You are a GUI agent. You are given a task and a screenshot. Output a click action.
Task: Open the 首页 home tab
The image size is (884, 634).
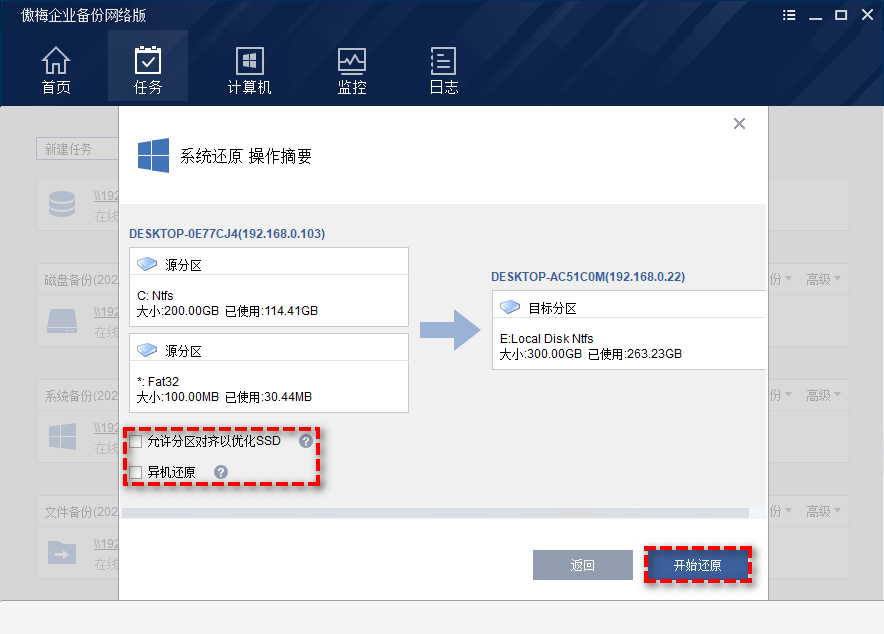click(x=56, y=70)
